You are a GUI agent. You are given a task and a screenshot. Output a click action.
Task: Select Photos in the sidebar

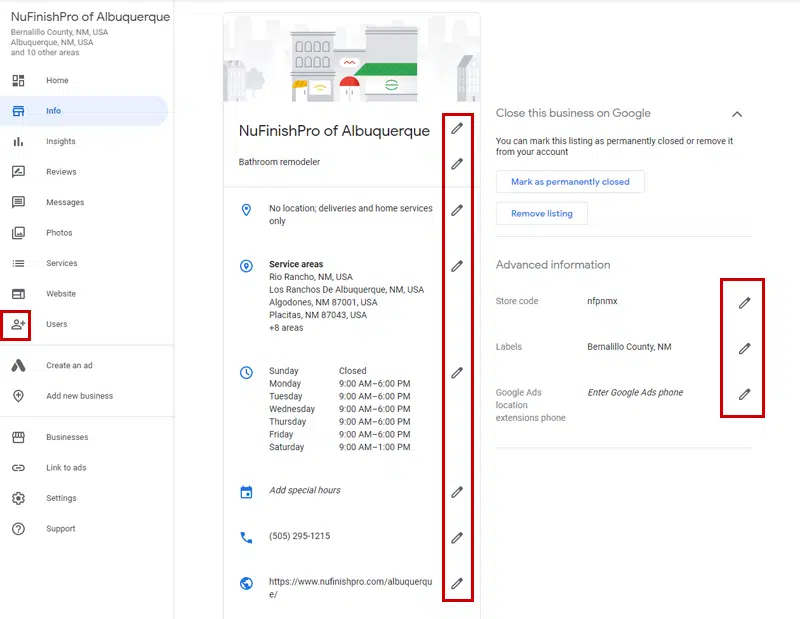(x=59, y=233)
